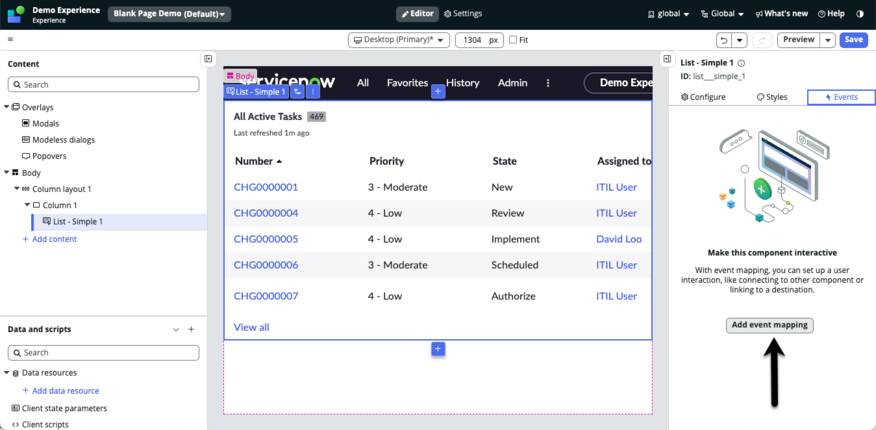Collapse the Overlays tree node
This screenshot has height=430, width=876.
(7, 107)
